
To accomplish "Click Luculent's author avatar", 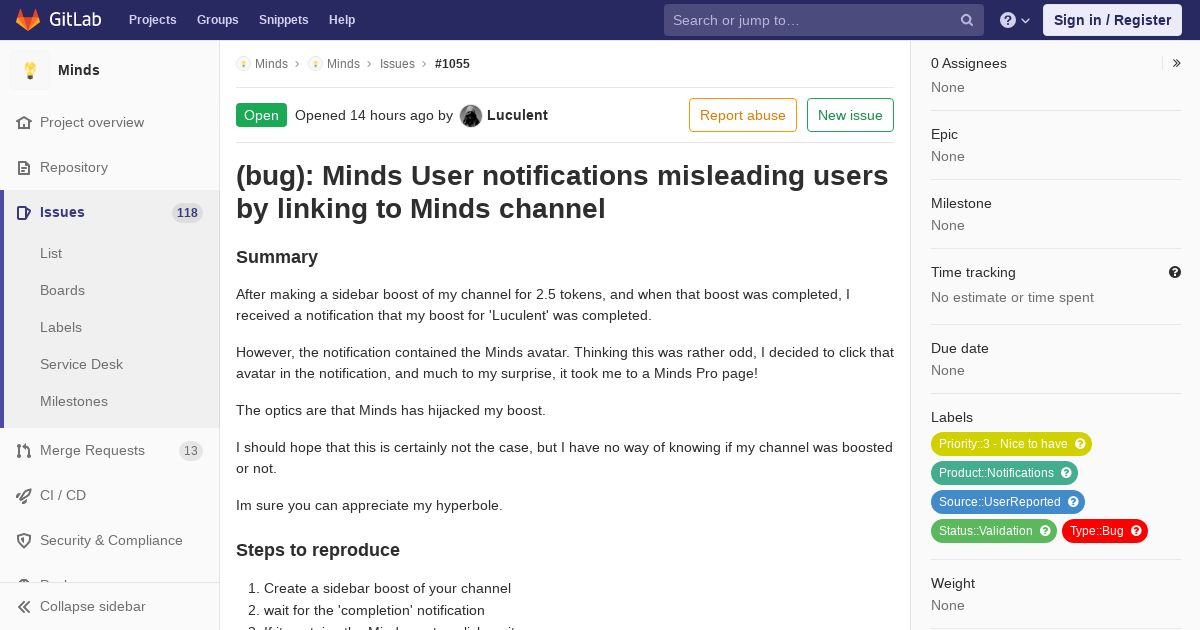I will (x=471, y=115).
